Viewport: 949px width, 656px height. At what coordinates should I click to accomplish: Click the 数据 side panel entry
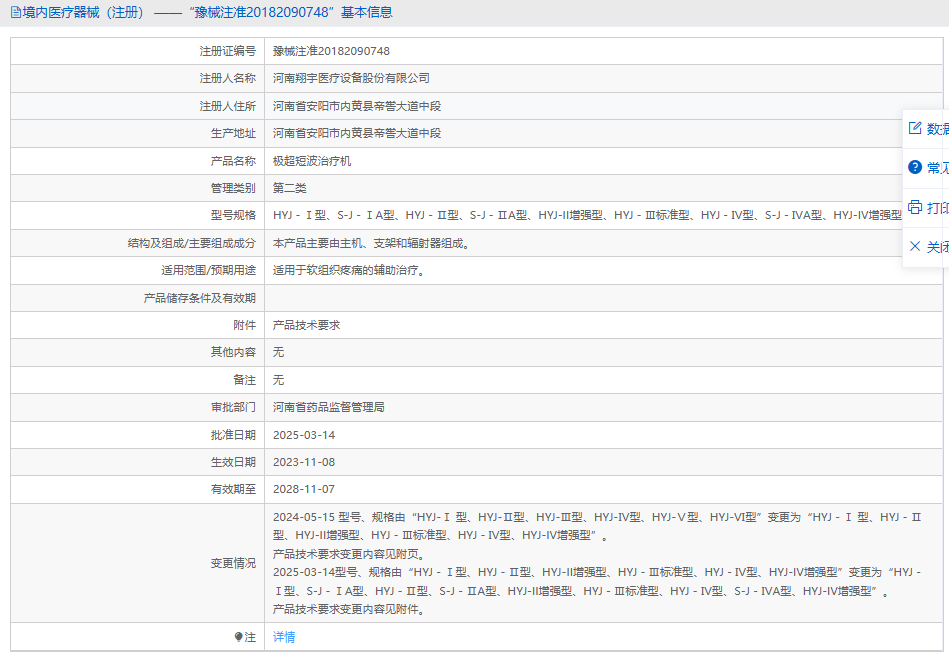[x=926, y=128]
